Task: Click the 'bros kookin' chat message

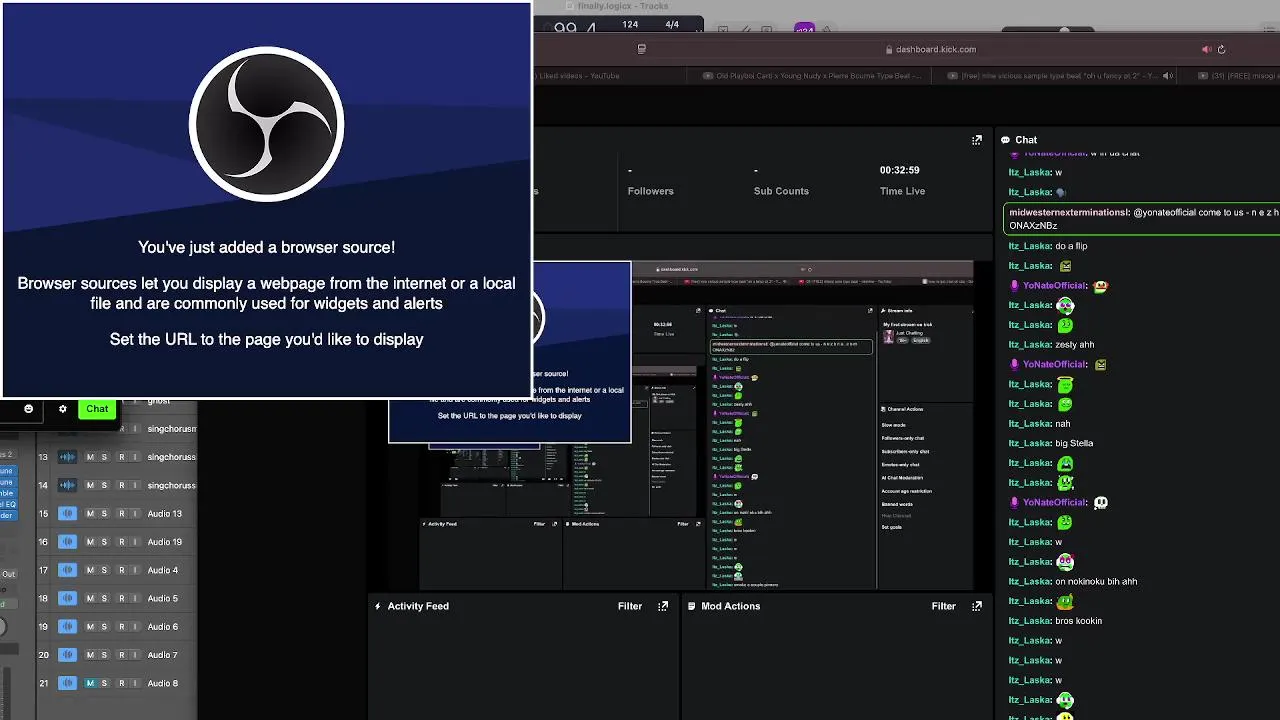Action: point(1078,621)
